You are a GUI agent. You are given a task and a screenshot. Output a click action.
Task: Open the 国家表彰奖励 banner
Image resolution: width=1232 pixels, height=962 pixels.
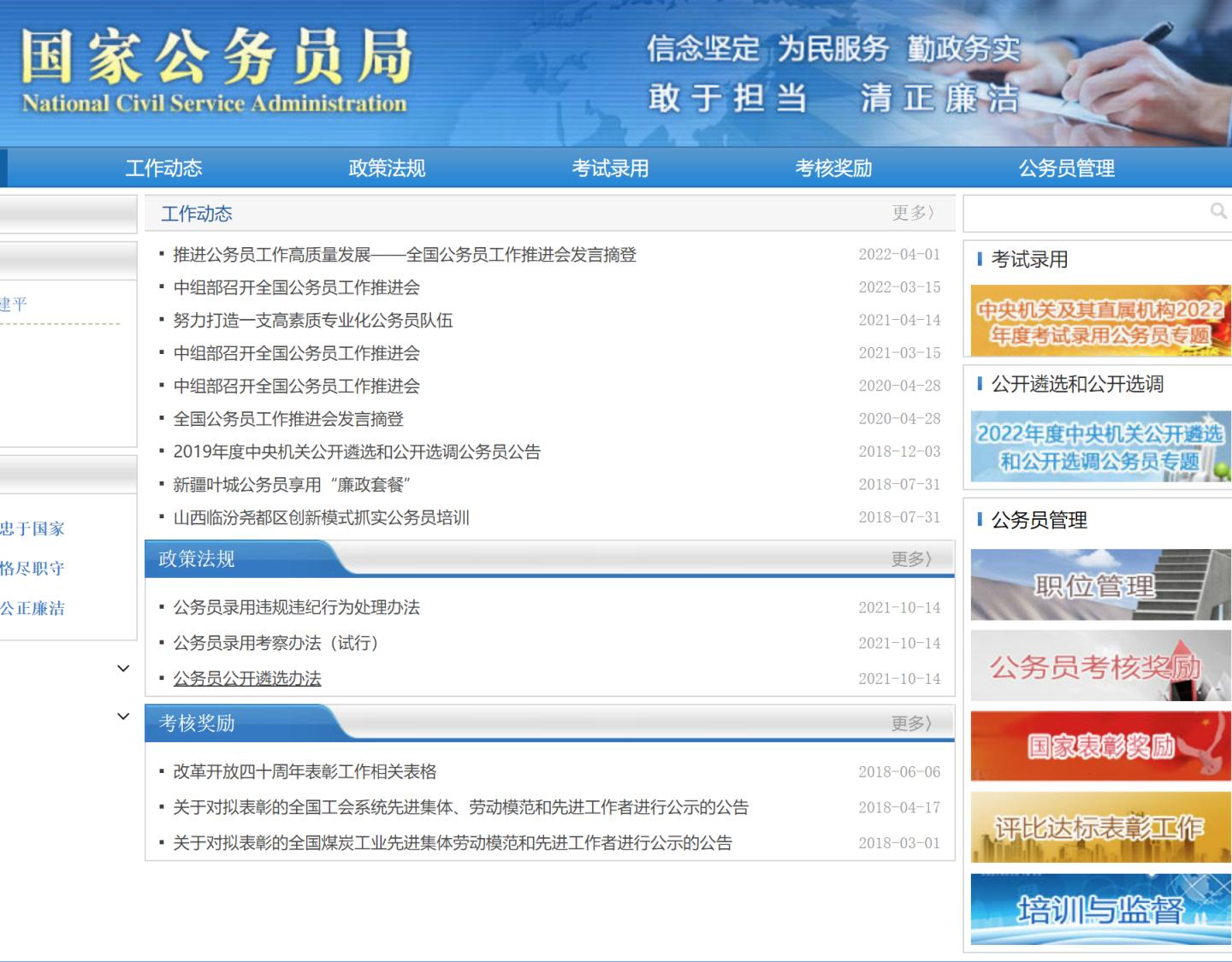coord(1100,746)
